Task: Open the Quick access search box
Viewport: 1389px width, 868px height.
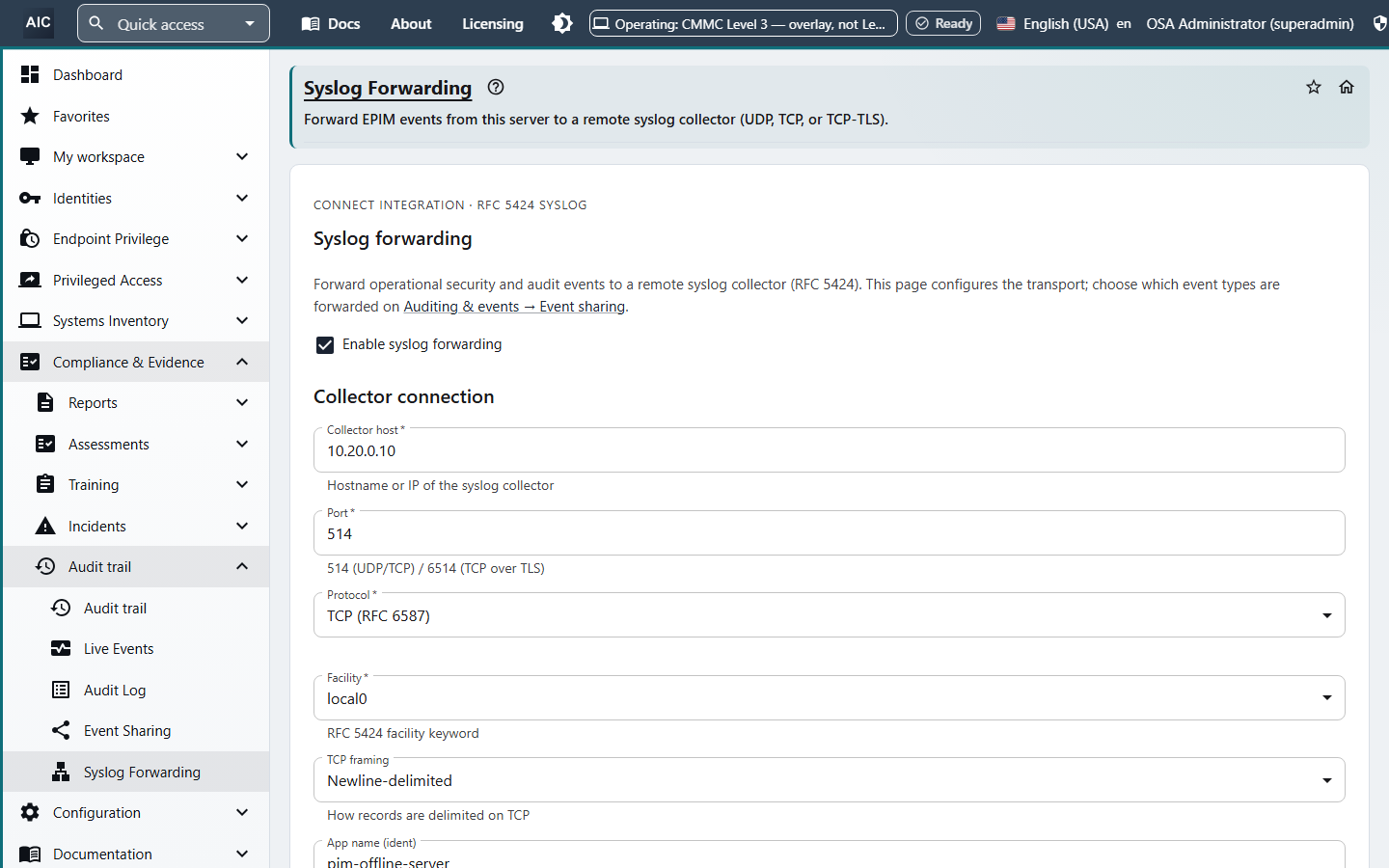Action: (x=174, y=23)
